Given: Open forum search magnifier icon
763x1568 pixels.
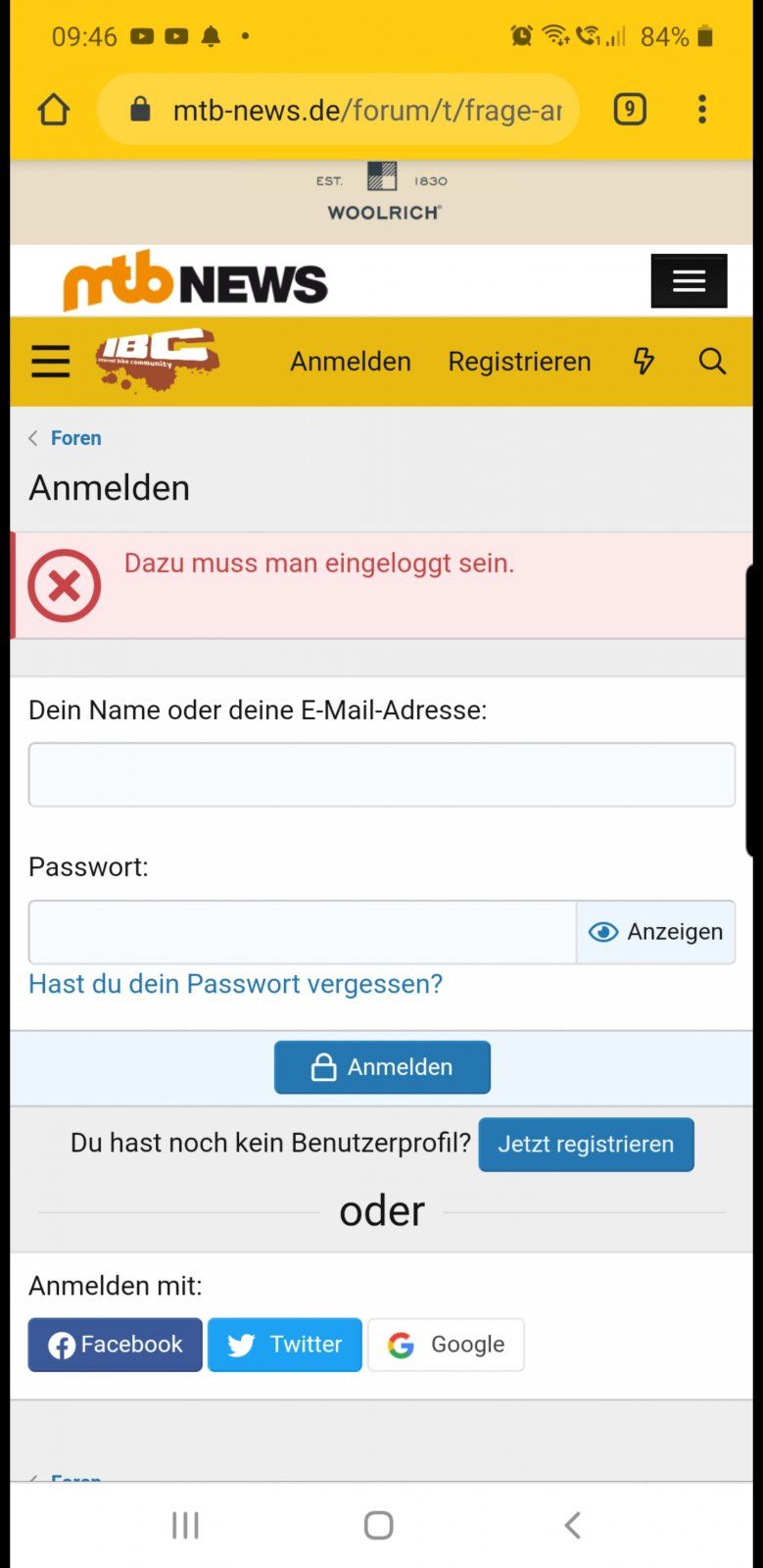Looking at the screenshot, I should point(712,362).
